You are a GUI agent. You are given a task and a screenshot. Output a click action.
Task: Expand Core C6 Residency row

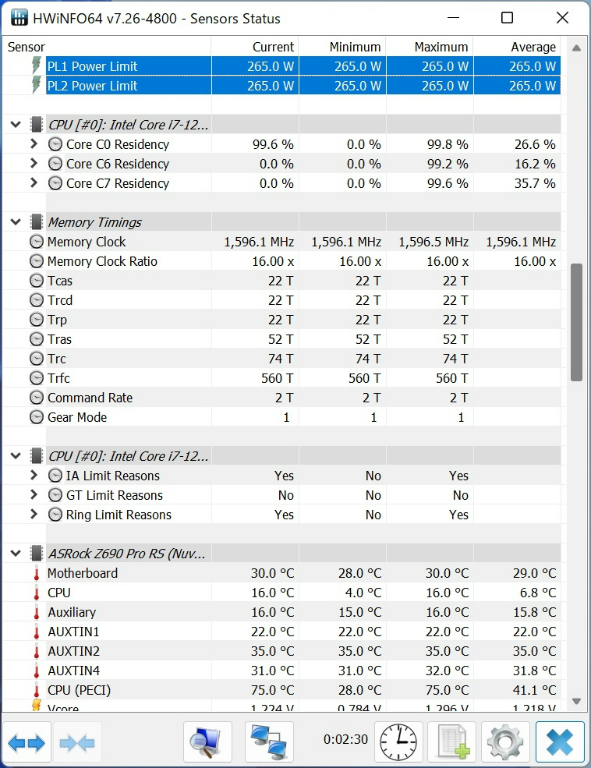click(x=33, y=164)
